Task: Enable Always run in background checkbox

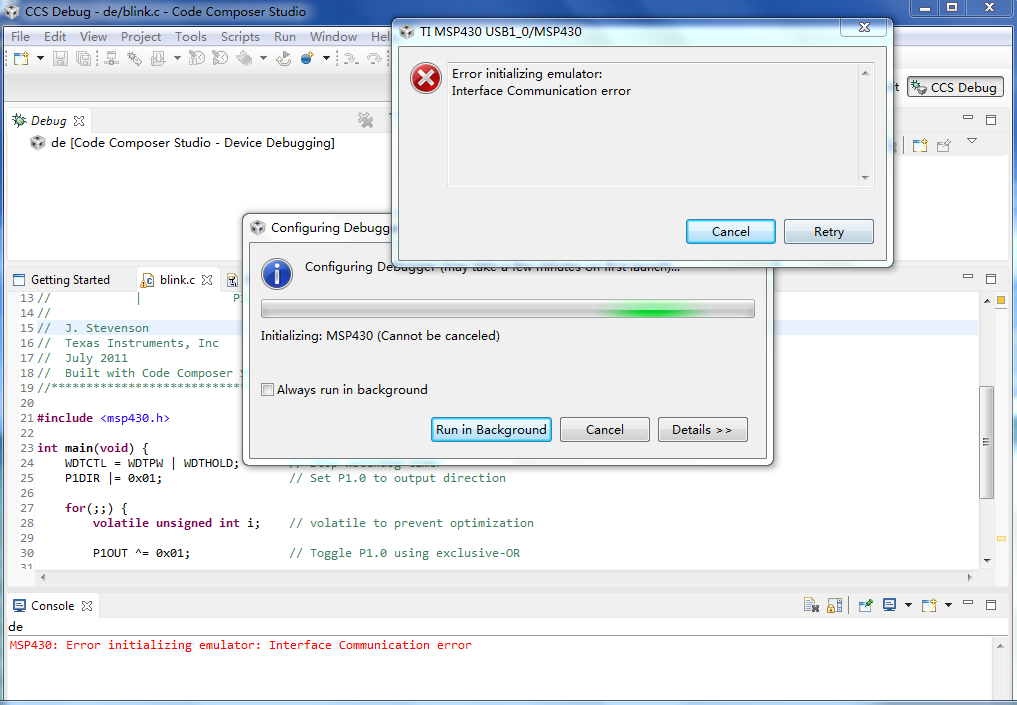Action: 267,390
